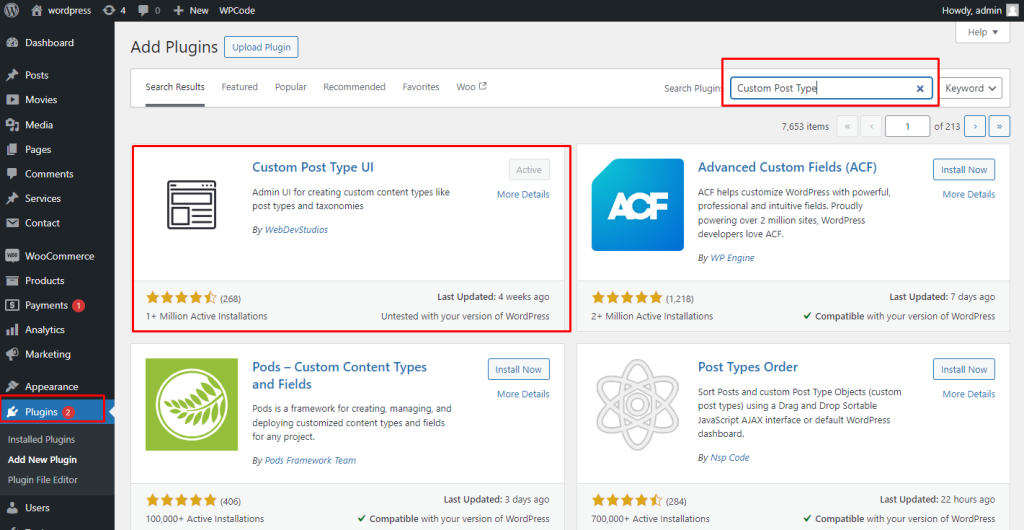Switch to the Favorites tab

(421, 87)
